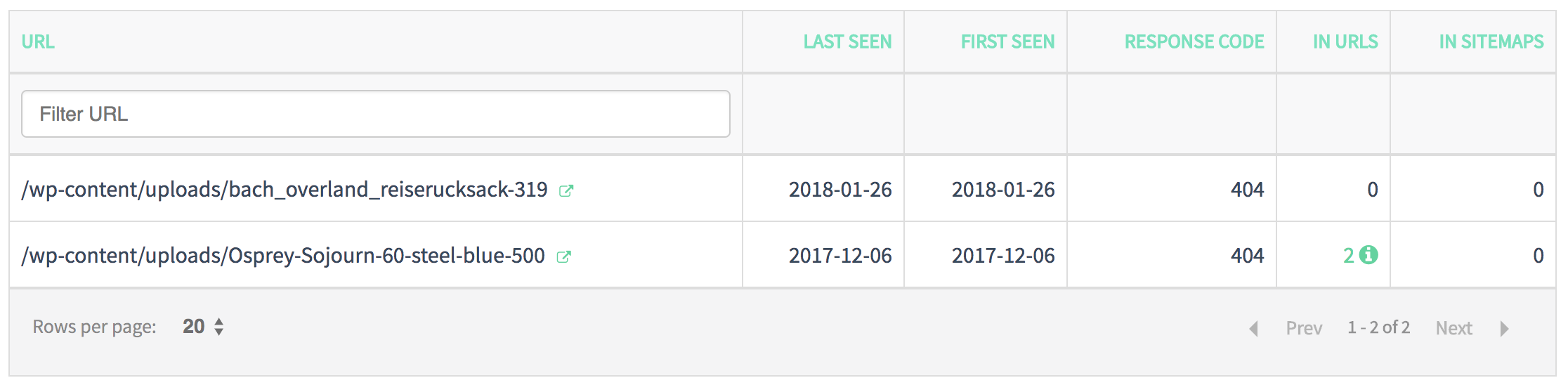Click the Filter URL input field
Viewport: 1568px width, 385px height.
pos(376,114)
